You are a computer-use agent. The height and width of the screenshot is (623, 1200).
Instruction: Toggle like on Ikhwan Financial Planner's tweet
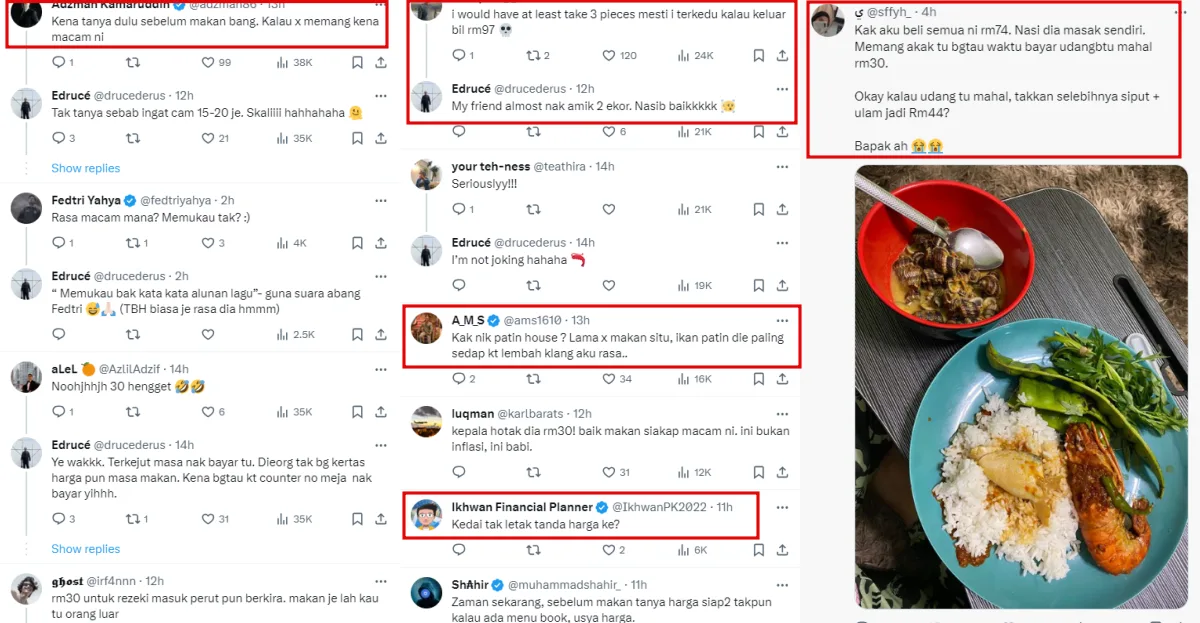pos(608,550)
